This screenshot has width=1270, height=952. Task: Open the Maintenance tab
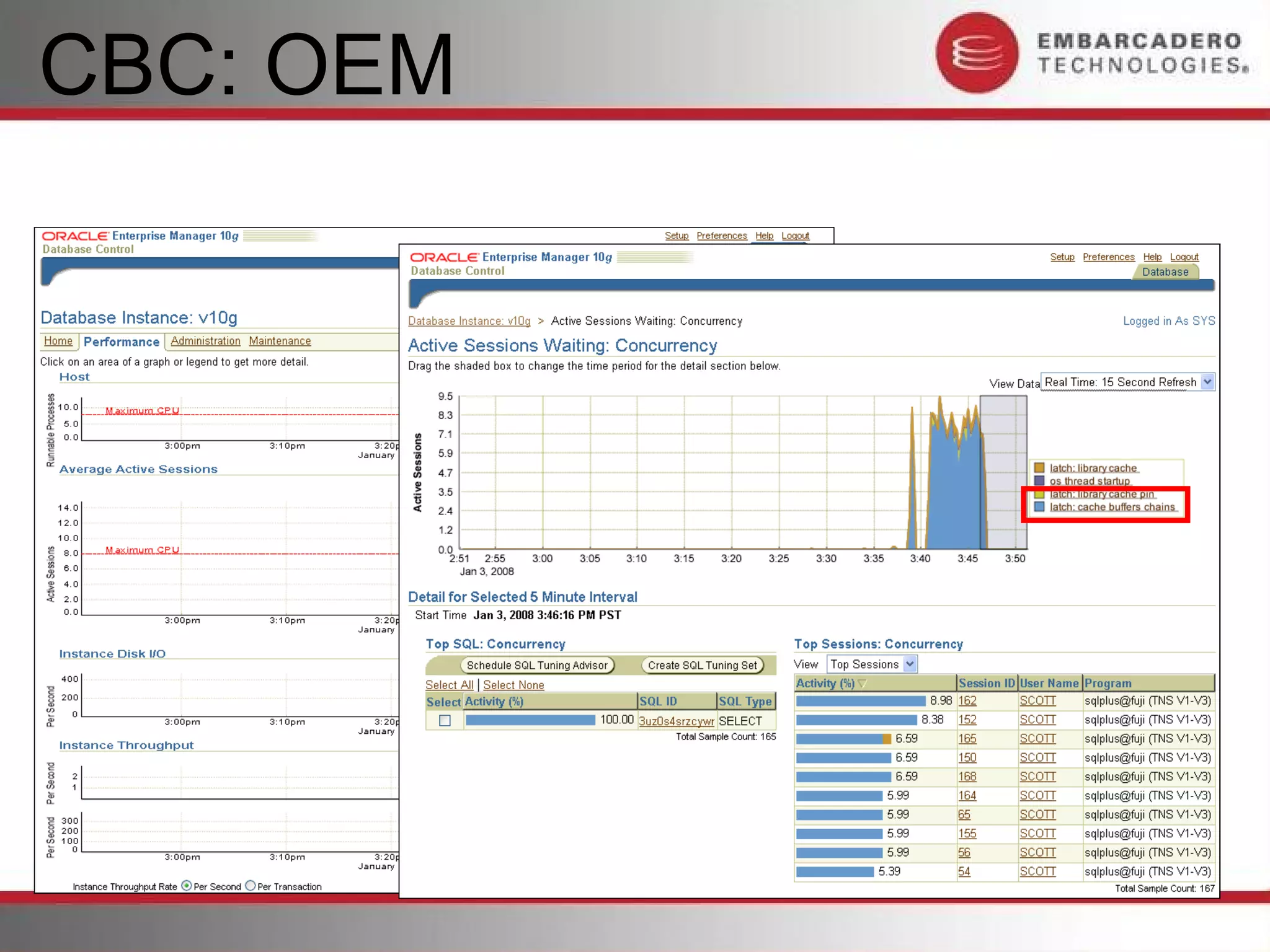click(x=280, y=341)
